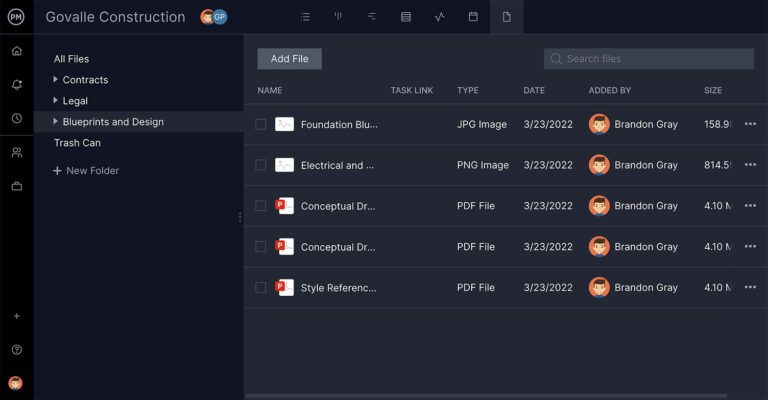Open the team people icon in sidebar
This screenshot has width=768, height=400.
16,152
